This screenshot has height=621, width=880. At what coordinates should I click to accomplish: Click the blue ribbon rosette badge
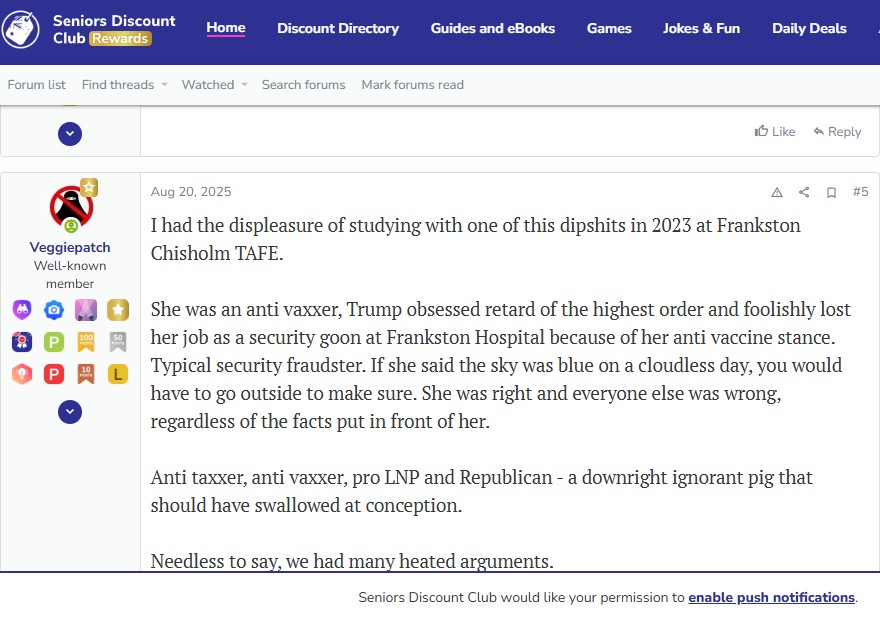(x=22, y=342)
